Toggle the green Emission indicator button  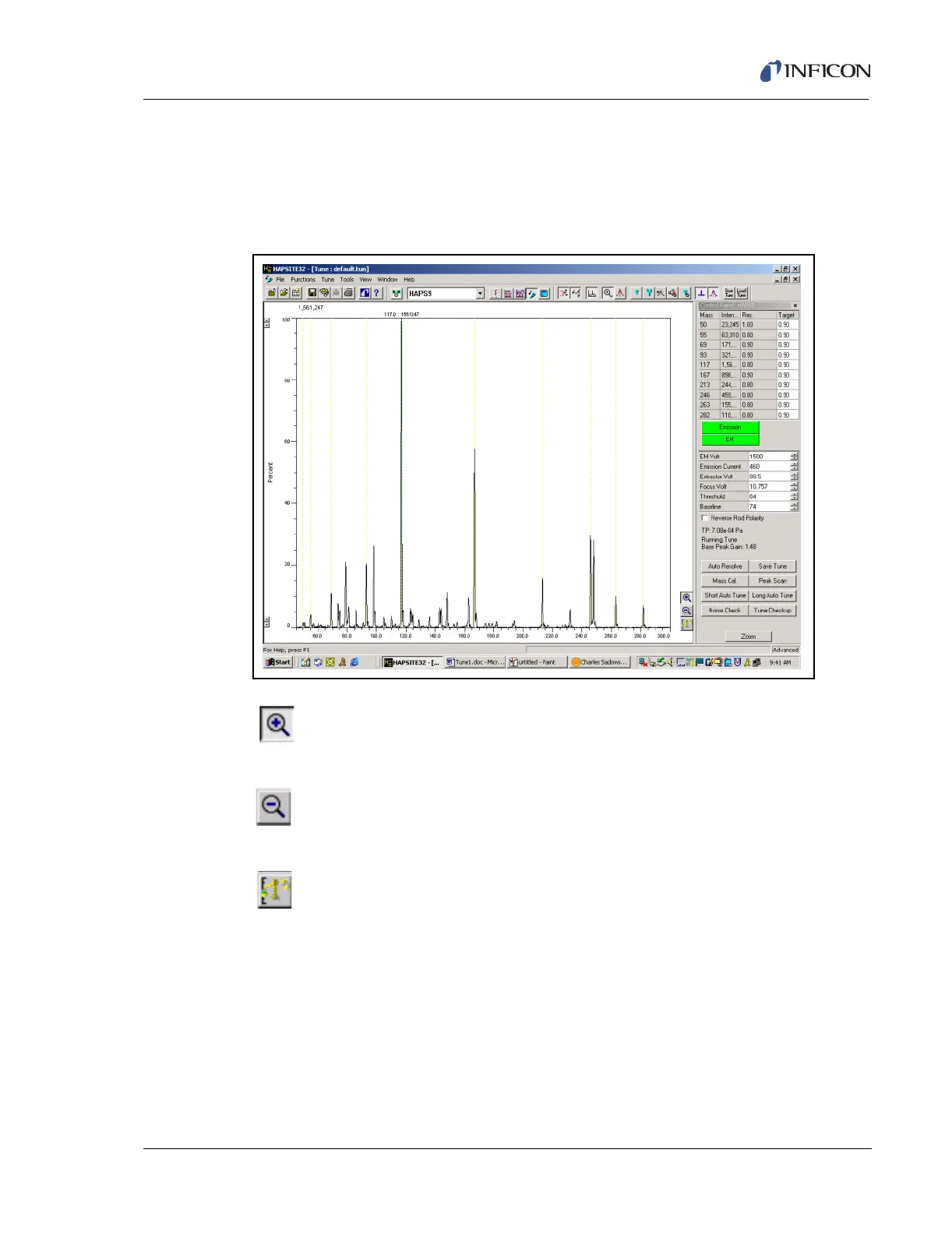(730, 427)
